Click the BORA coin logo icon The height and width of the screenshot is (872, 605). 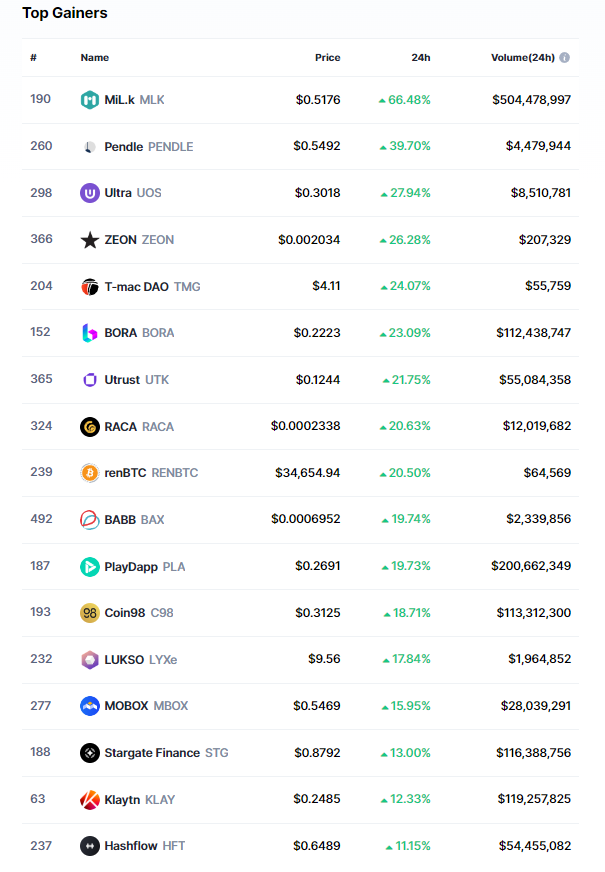[90, 333]
